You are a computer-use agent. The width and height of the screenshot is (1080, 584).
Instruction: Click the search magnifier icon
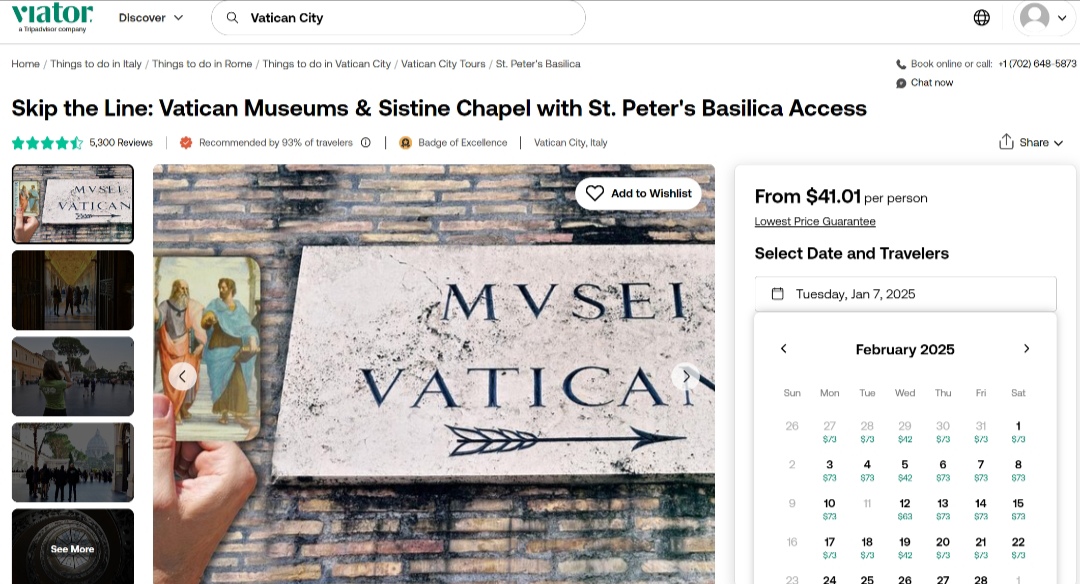pyautogui.click(x=233, y=18)
